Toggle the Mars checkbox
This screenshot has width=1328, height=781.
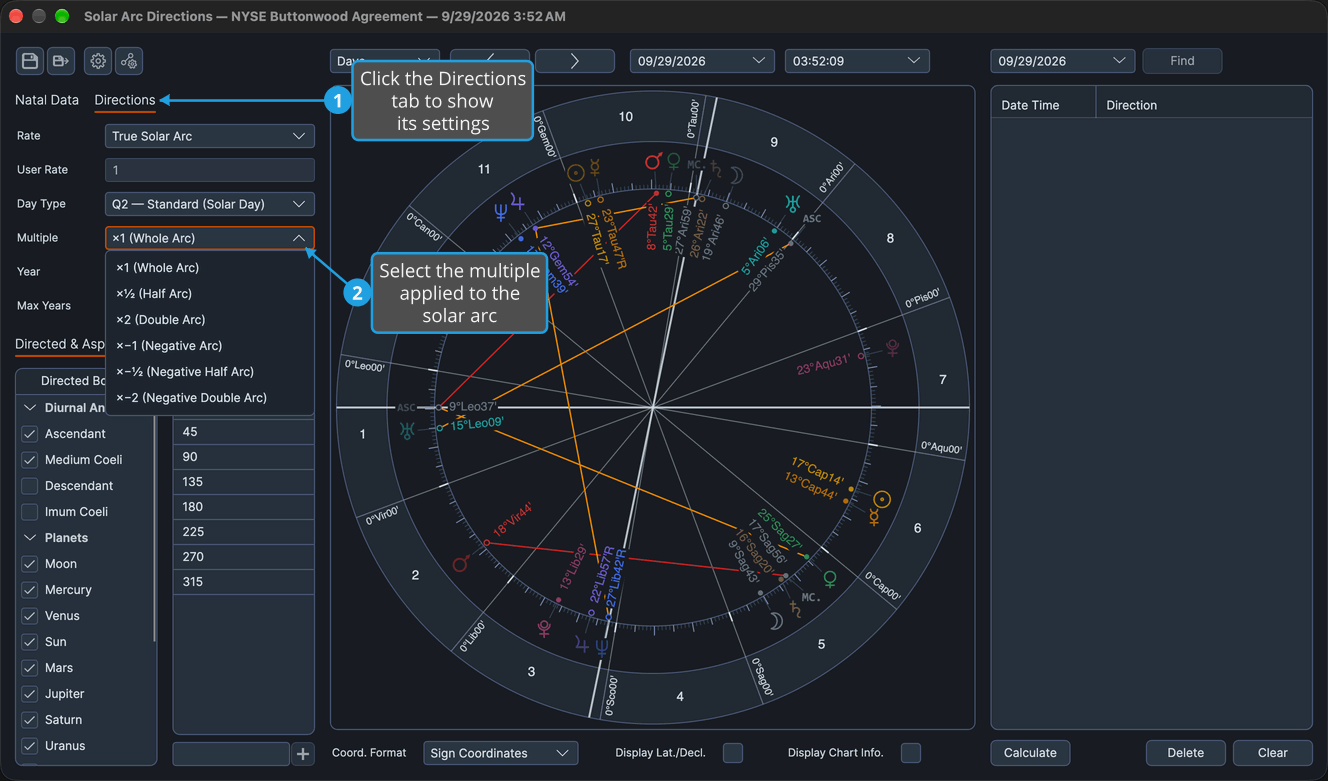tap(30, 668)
